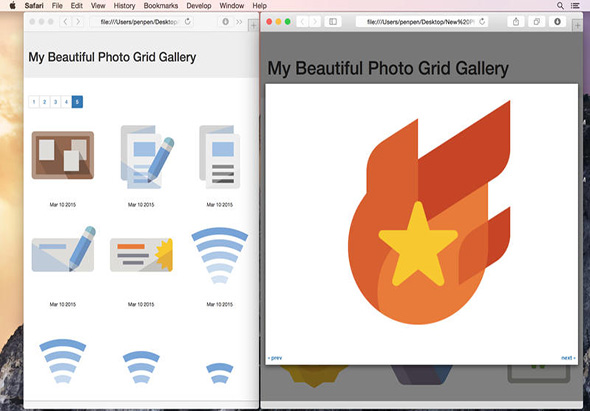Viewport: 590px width, 411px height.
Task: Go to gallery page 1
Action: pyautogui.click(x=34, y=102)
